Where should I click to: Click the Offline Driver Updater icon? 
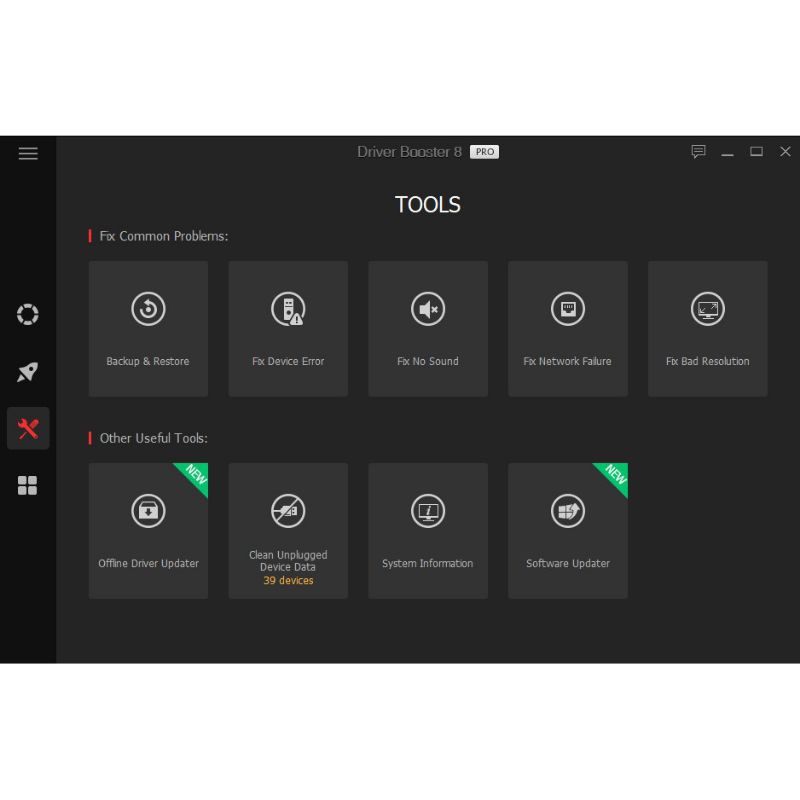coord(148,511)
